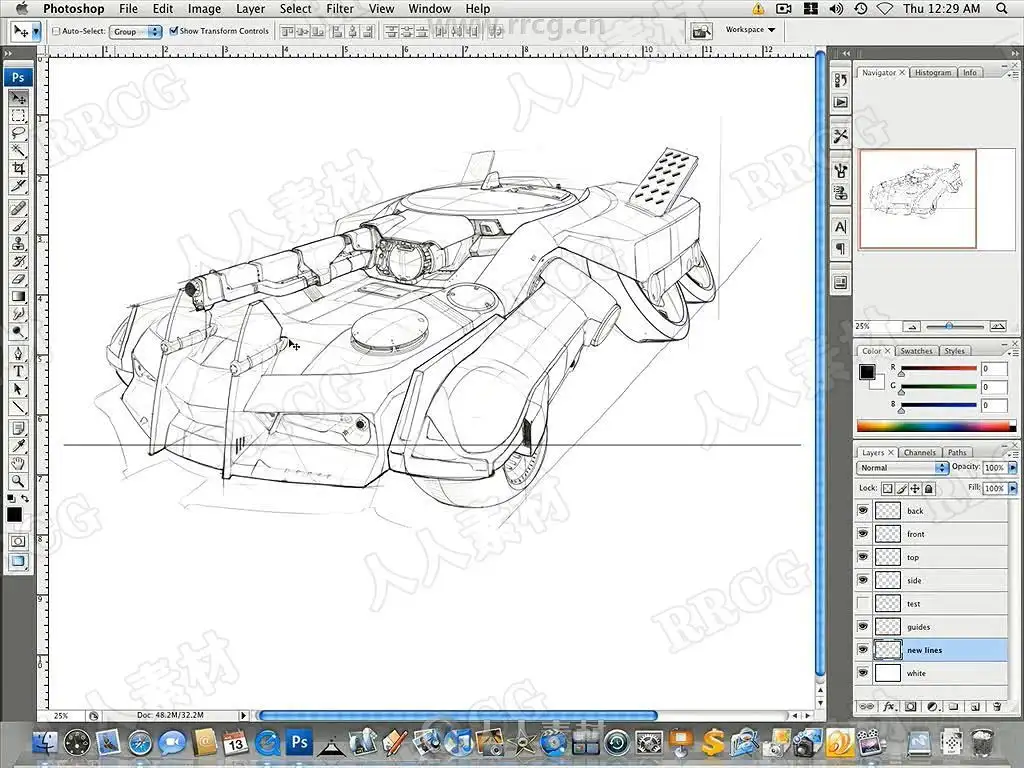Select the Crop tool

pos(18,168)
